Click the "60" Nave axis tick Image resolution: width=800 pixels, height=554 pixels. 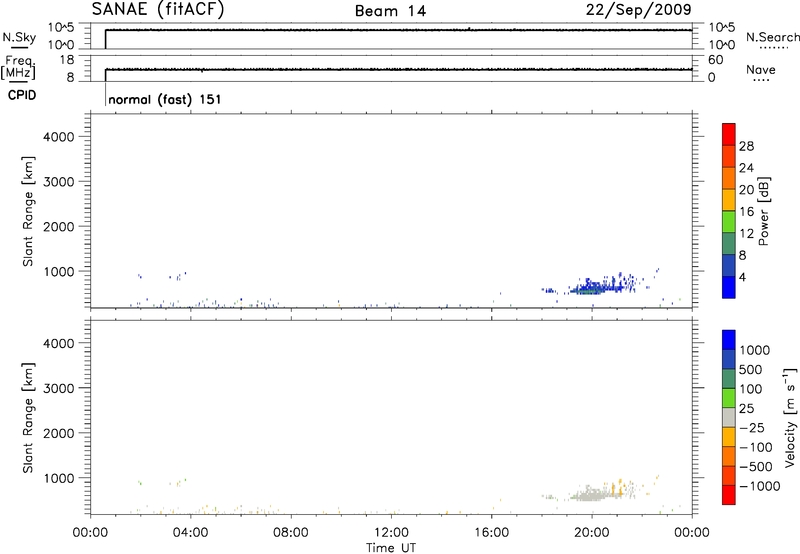[x=715, y=60]
